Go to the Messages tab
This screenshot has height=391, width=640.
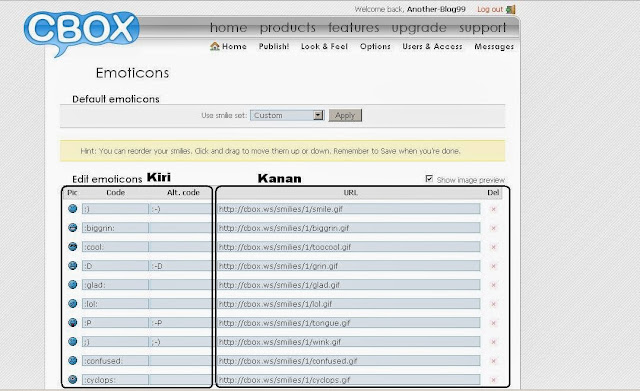coord(494,47)
